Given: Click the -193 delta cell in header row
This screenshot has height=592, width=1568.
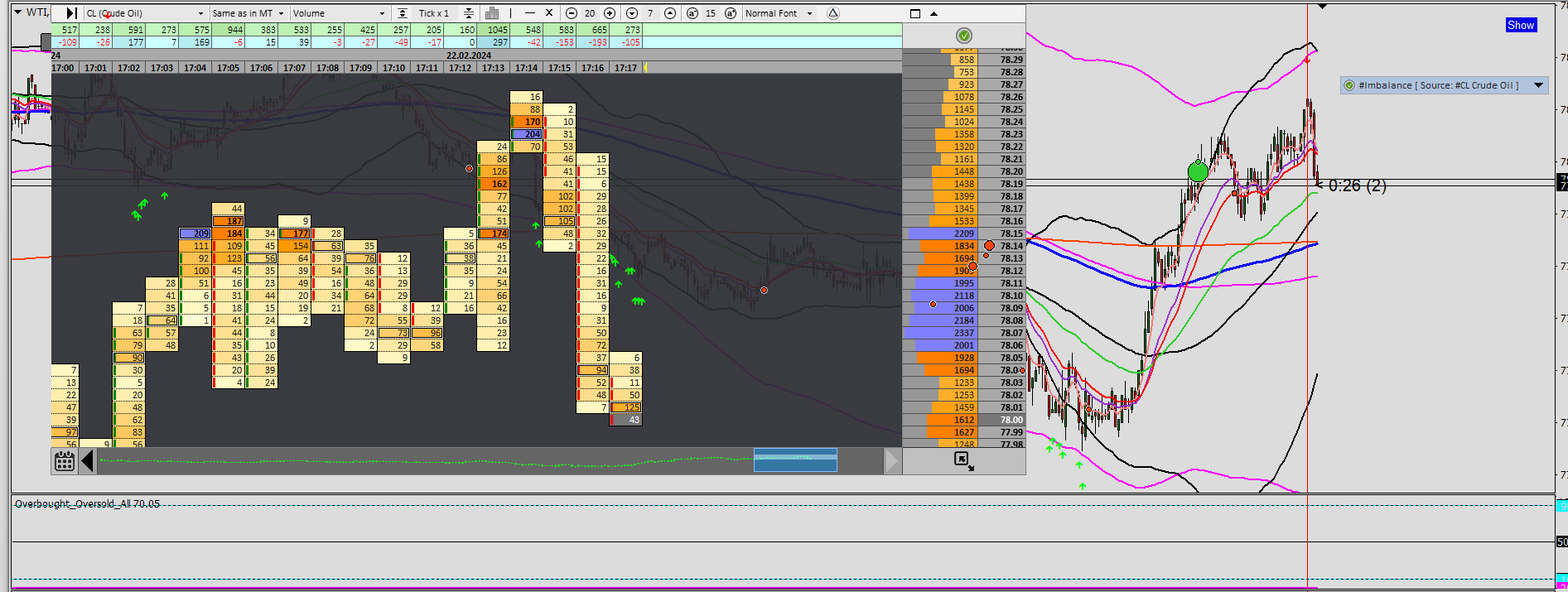Looking at the screenshot, I should point(592,42).
